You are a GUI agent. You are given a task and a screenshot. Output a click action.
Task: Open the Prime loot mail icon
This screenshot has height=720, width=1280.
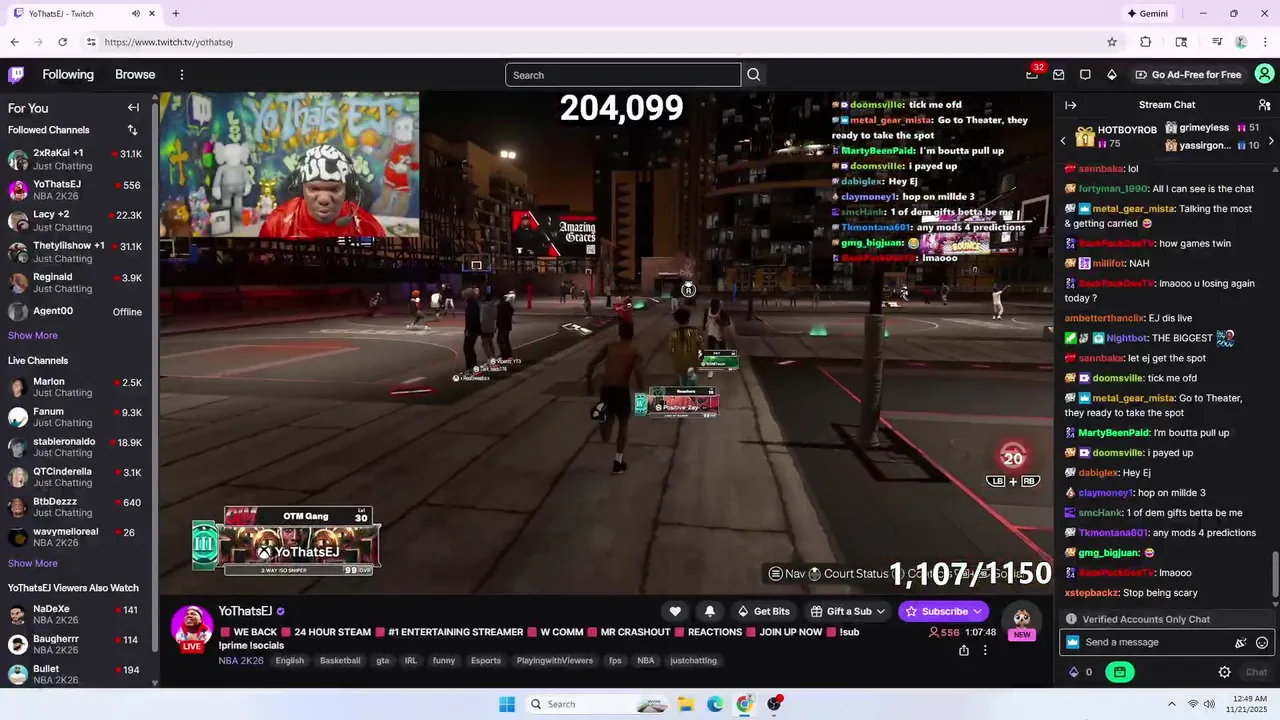tap(1059, 75)
